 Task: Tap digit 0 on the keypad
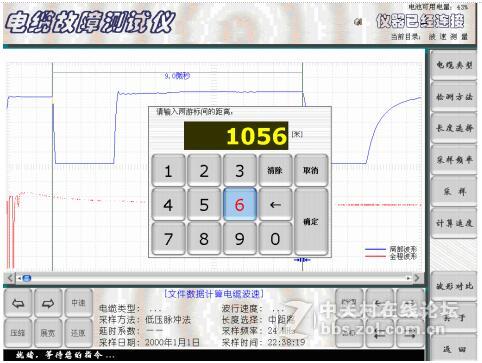275,239
